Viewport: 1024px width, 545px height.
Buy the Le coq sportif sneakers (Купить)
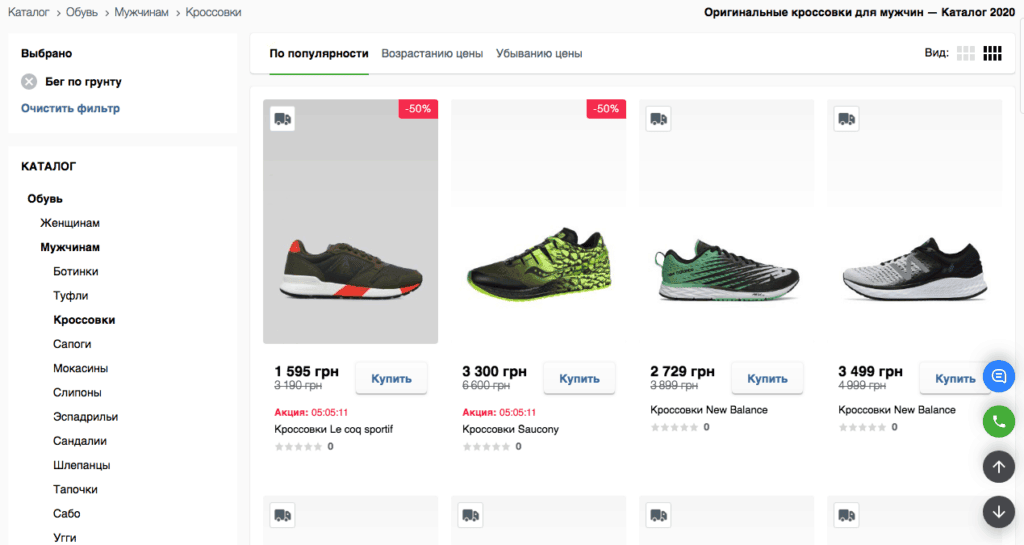[x=391, y=379]
